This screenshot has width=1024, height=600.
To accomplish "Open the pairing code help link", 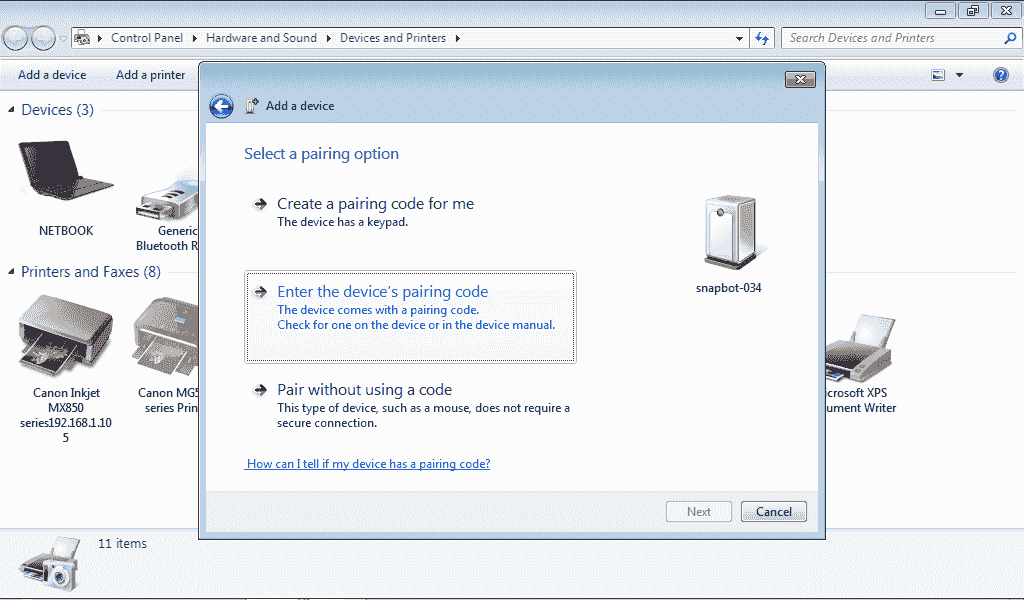I will (x=368, y=464).
